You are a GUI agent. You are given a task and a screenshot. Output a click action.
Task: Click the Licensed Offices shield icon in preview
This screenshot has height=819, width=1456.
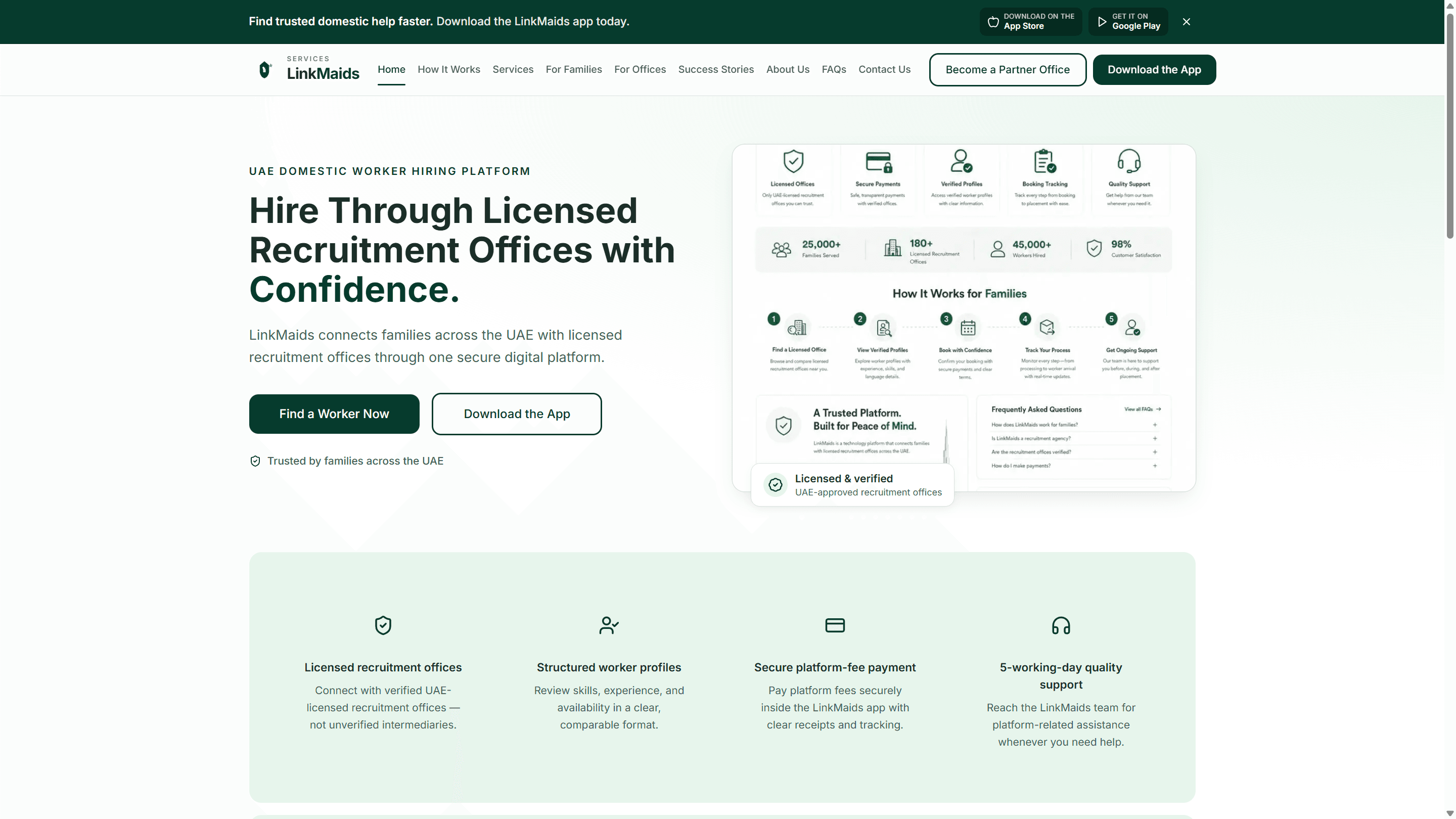point(793,161)
